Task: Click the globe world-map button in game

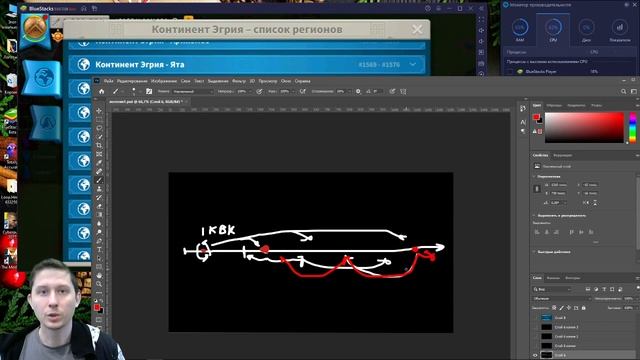Action: (44, 77)
